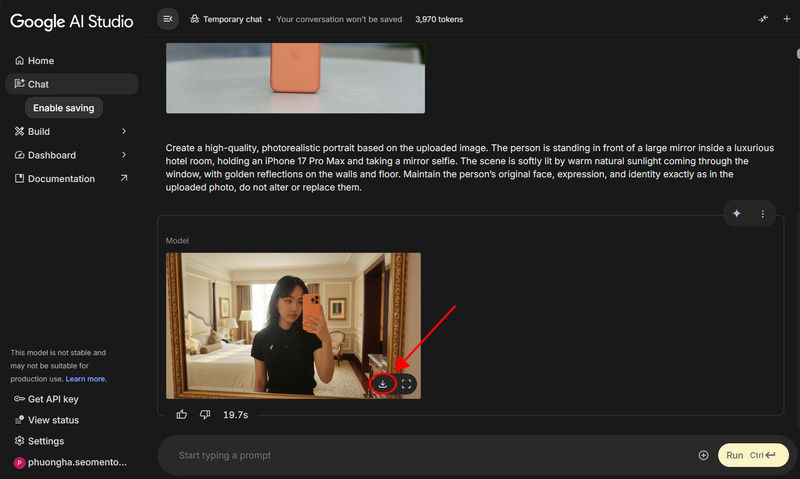Click the prompt text input field

pyautogui.click(x=430, y=455)
